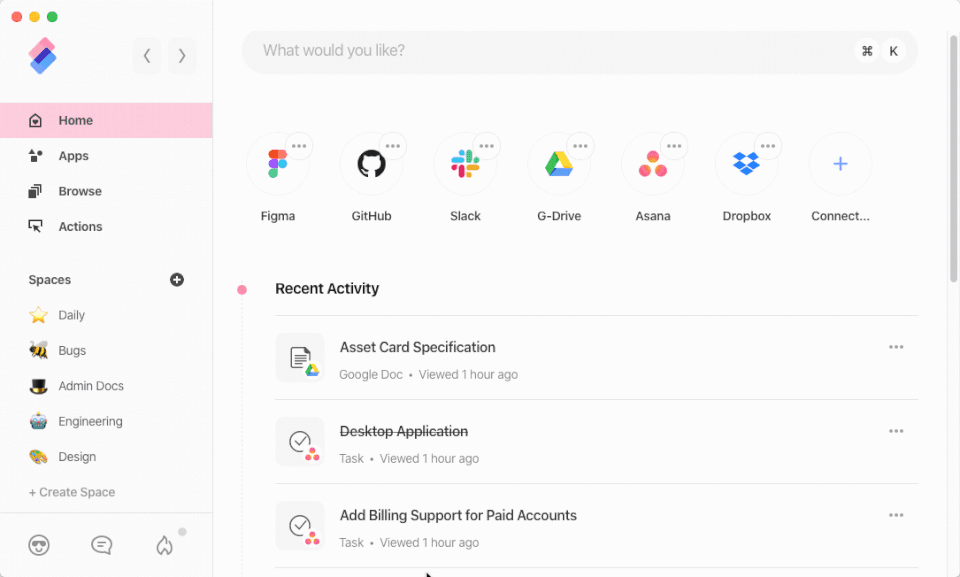Open Slack's more options menu

tap(486, 146)
